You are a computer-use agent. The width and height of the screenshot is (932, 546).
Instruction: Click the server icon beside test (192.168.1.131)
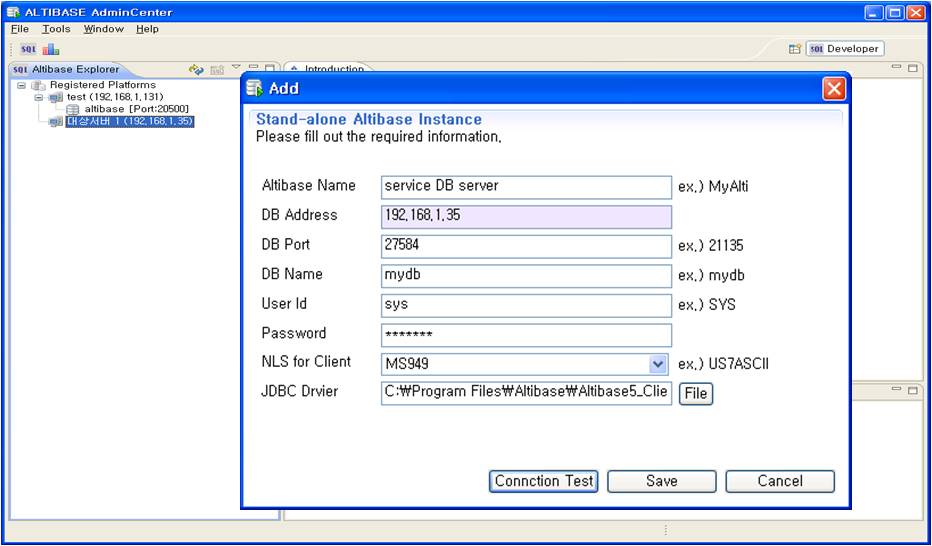(x=56, y=97)
